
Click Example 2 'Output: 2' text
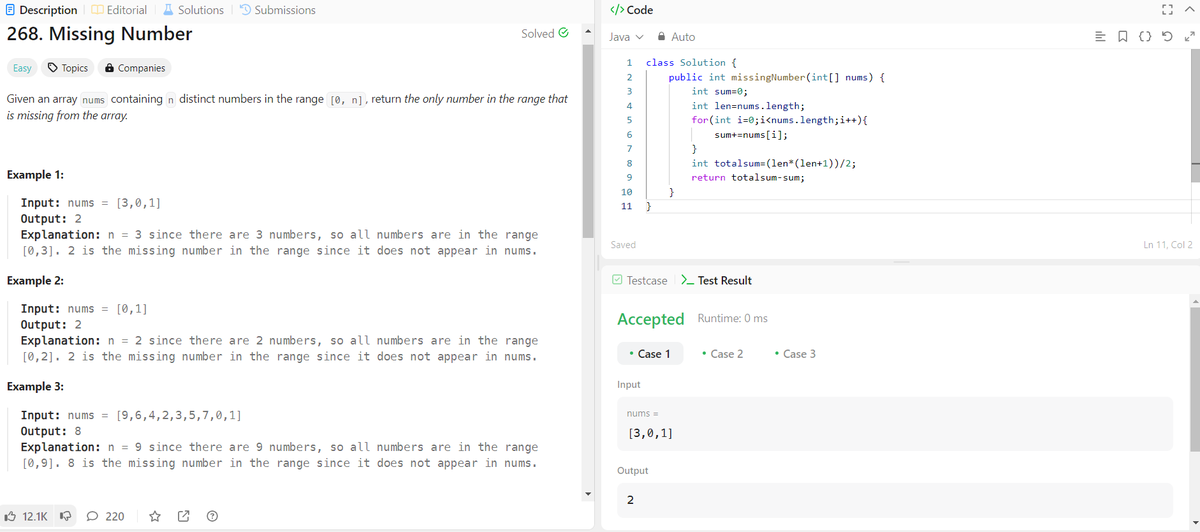(x=51, y=325)
